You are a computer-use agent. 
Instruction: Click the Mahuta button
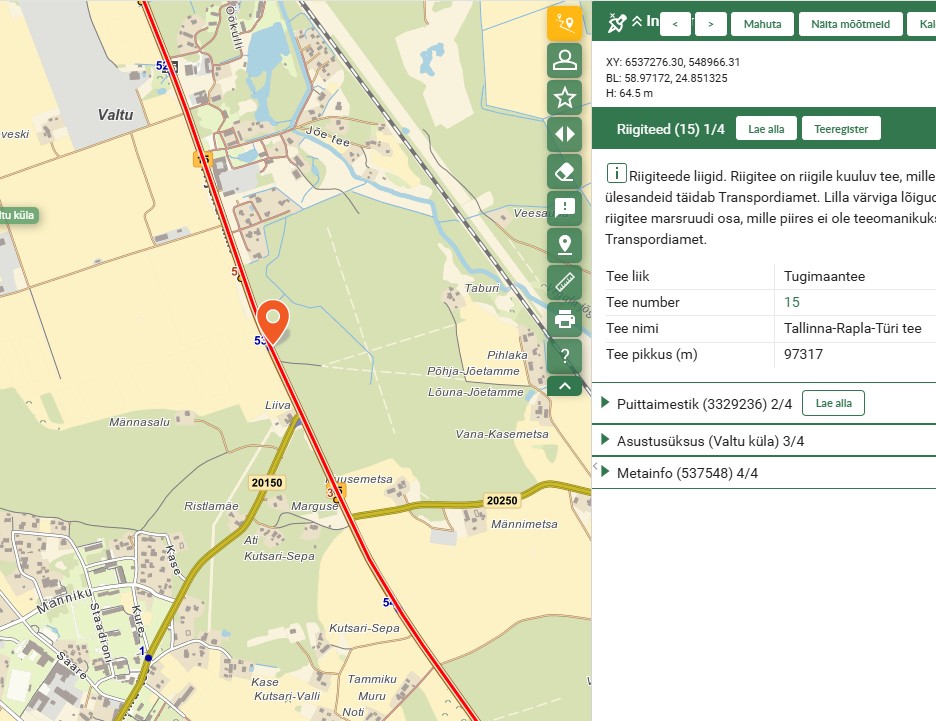[x=762, y=24]
